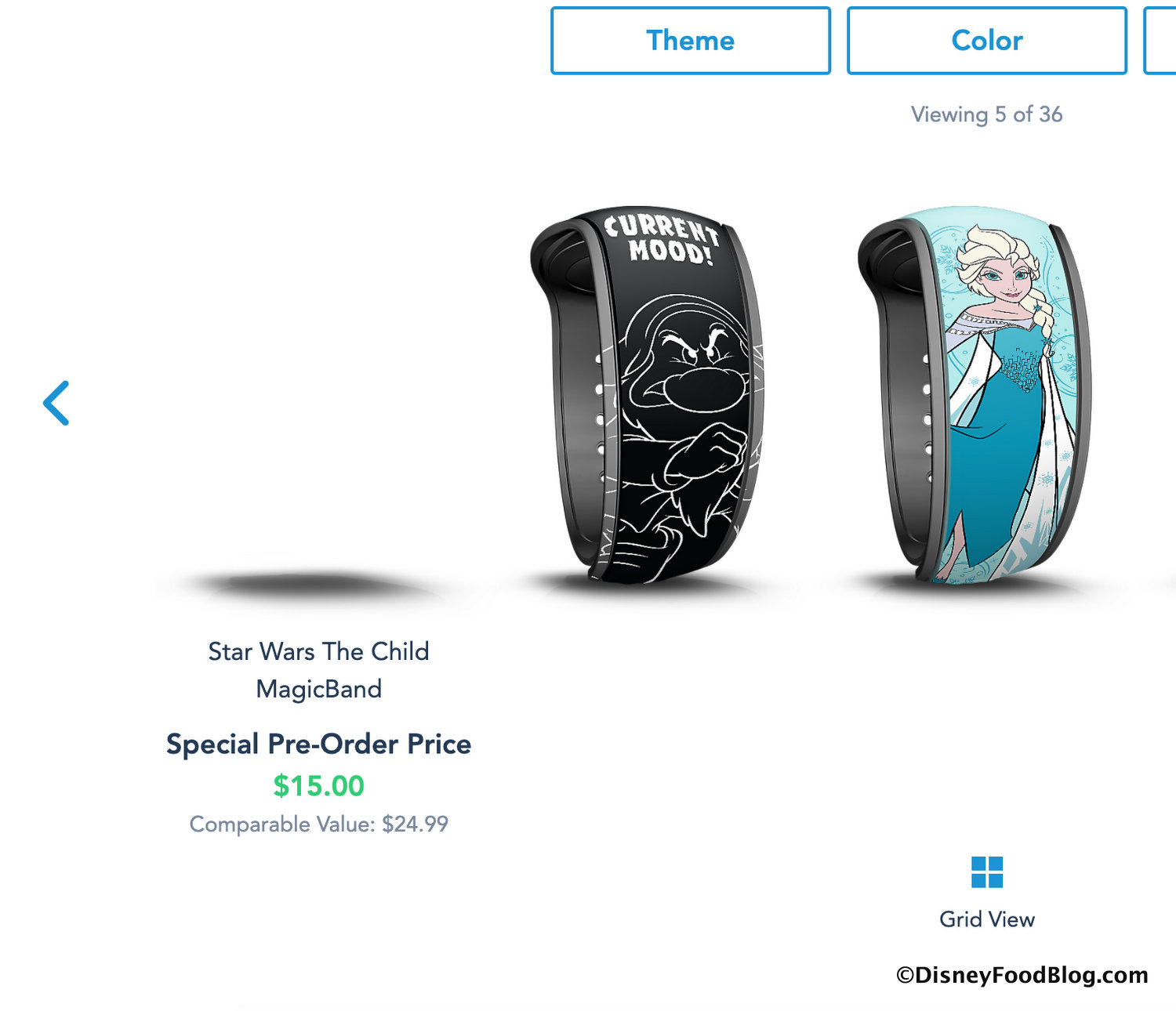The image size is (1176, 1011).
Task: Click the CURRENT MOOD! lettering on black band
Action: tap(661, 239)
